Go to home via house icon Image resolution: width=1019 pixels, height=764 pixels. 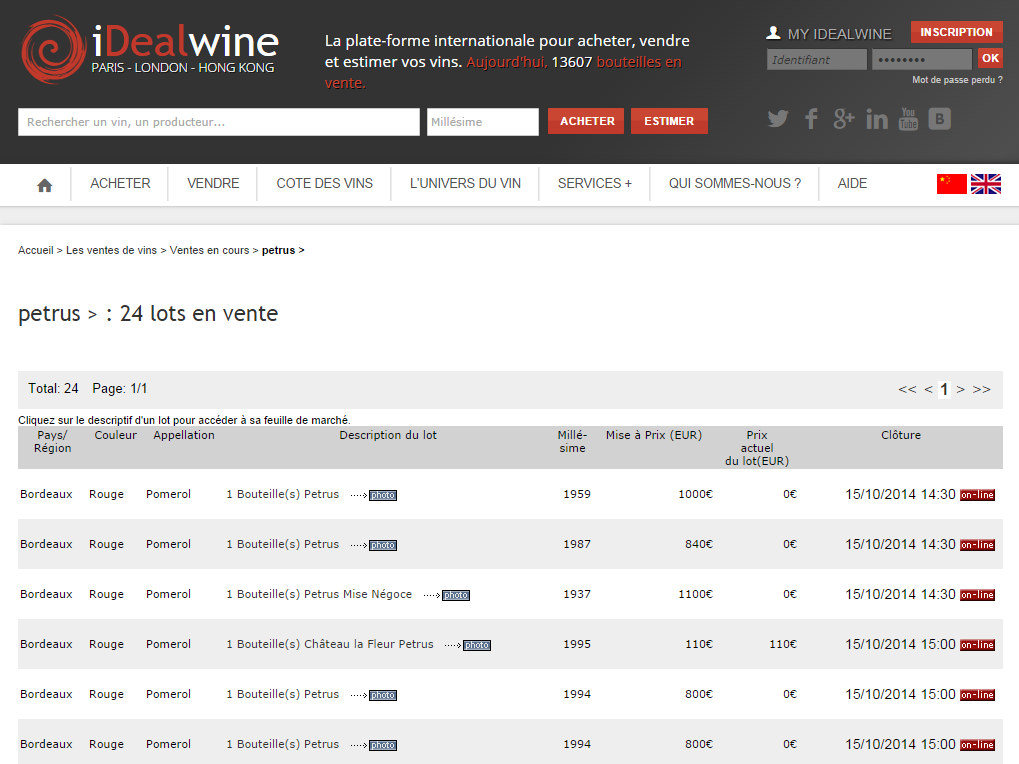click(44, 186)
